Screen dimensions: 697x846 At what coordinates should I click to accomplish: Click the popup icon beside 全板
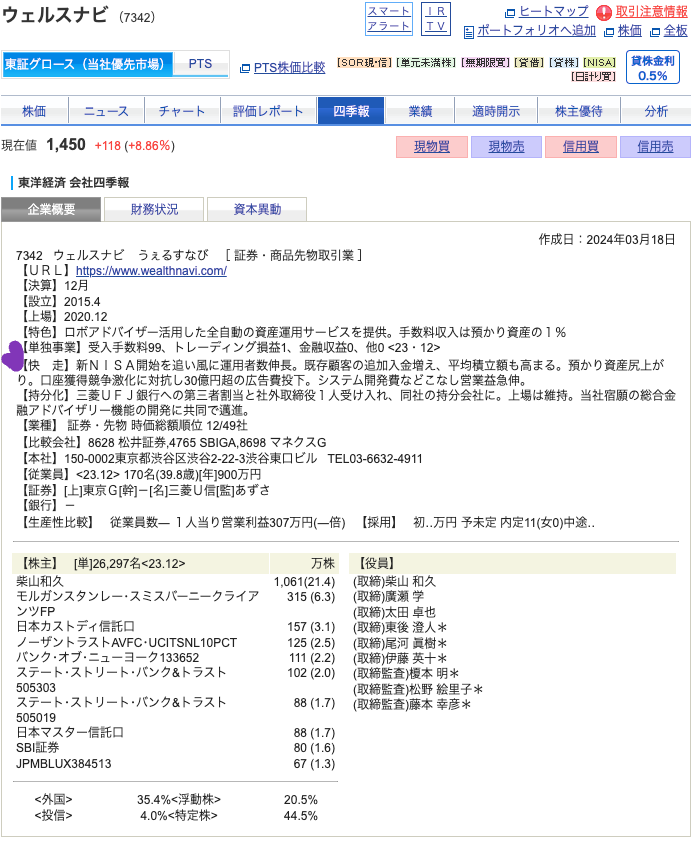coord(655,32)
